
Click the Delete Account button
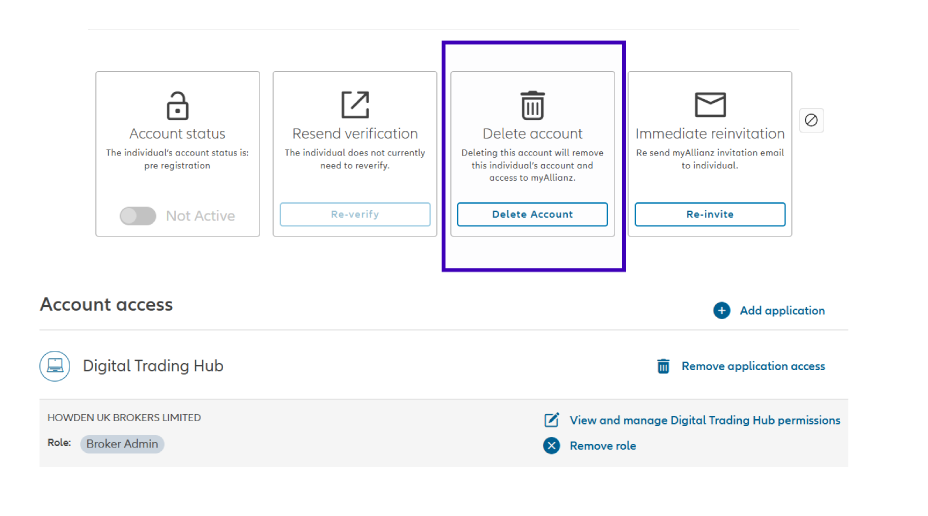(x=533, y=214)
